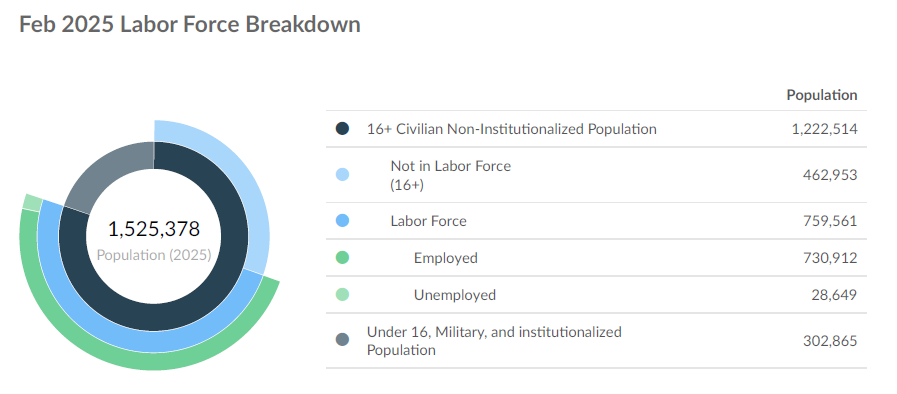Select the gray Under 16, Military legend dot
The image size is (897, 394).
pos(342,340)
